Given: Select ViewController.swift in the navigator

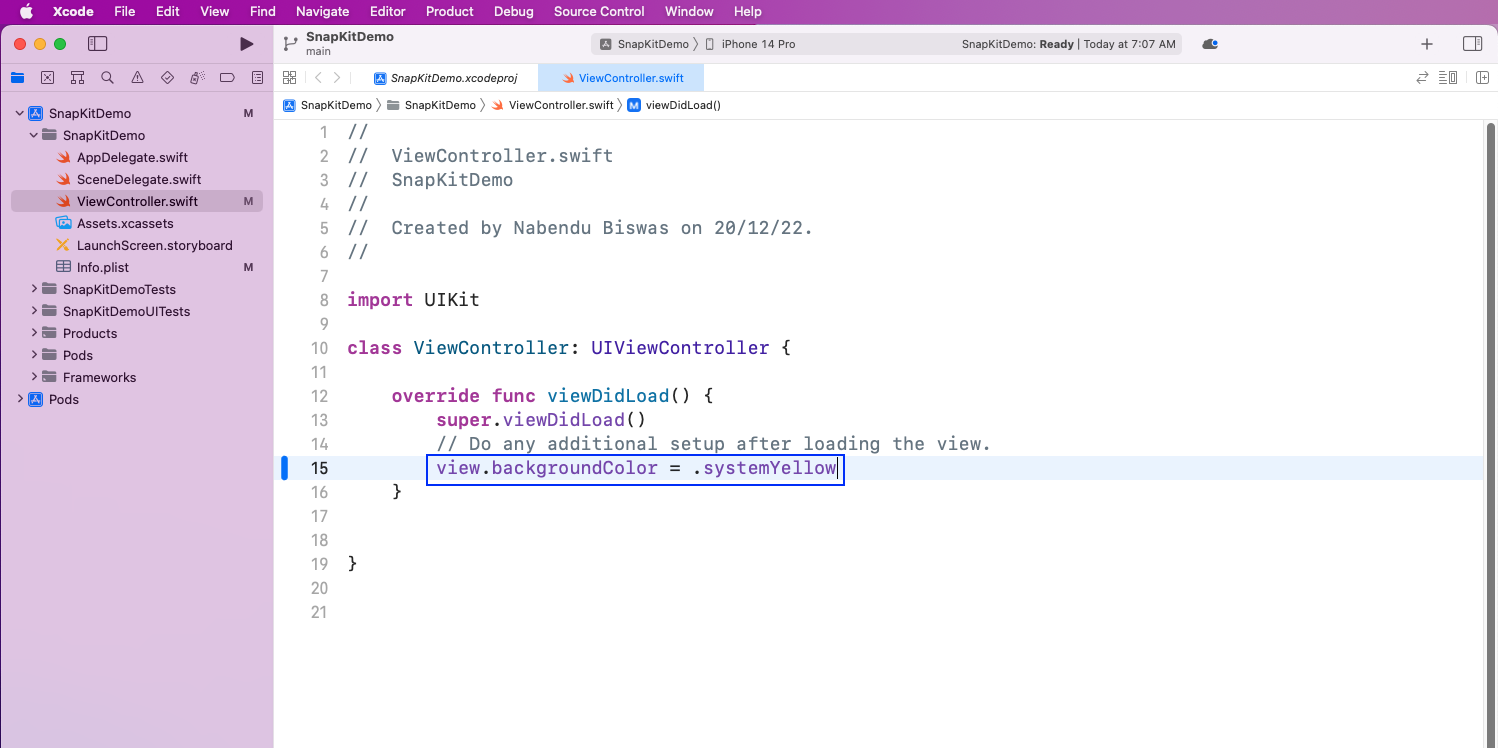Looking at the screenshot, I should [x=137, y=201].
